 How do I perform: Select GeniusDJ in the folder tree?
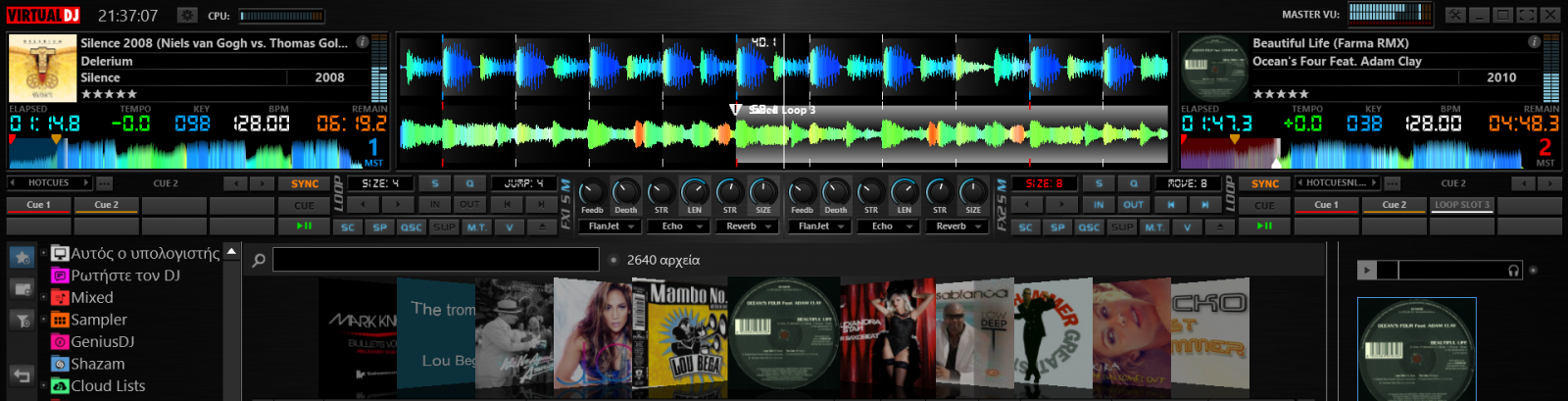93,341
